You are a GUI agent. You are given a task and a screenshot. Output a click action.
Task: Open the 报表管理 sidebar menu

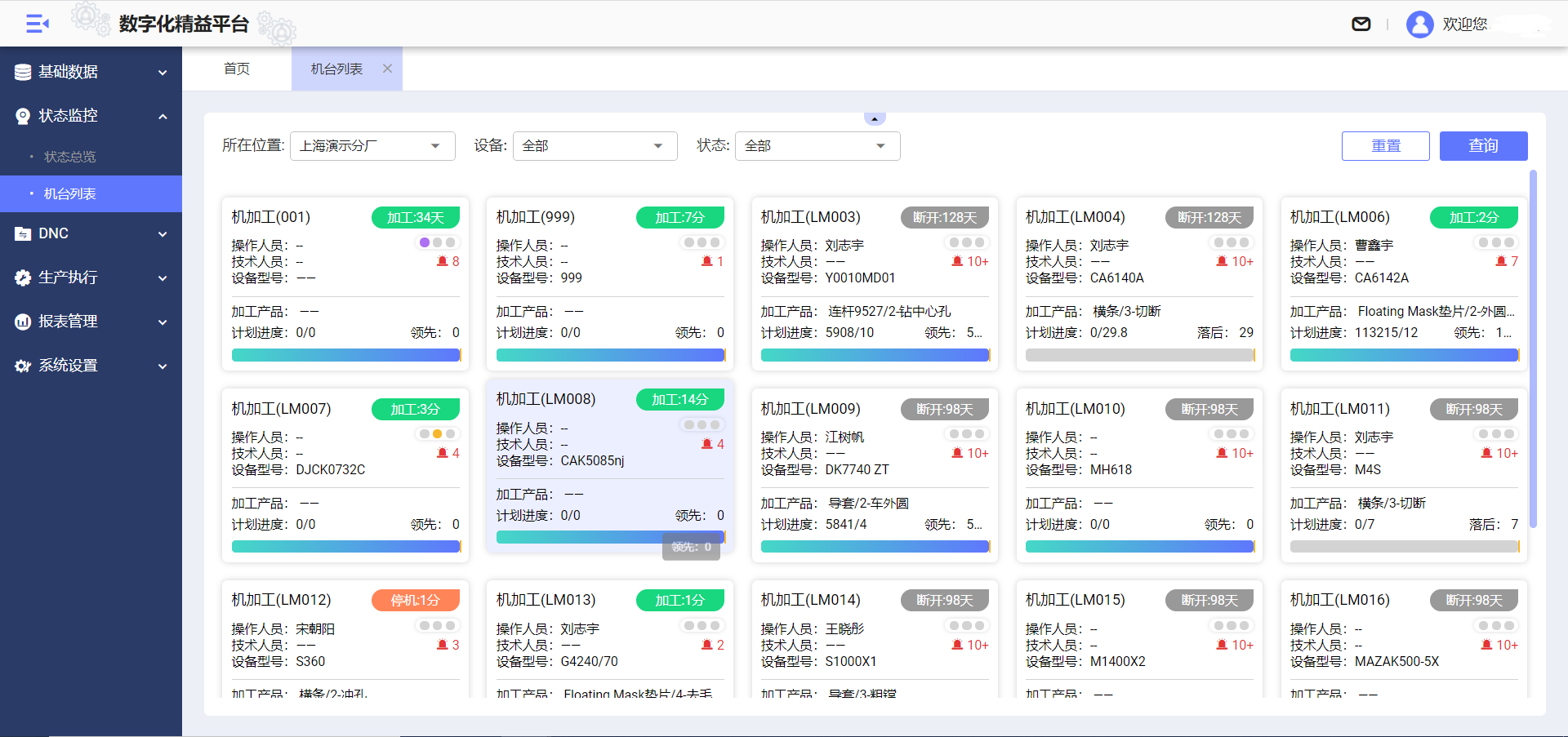(91, 322)
